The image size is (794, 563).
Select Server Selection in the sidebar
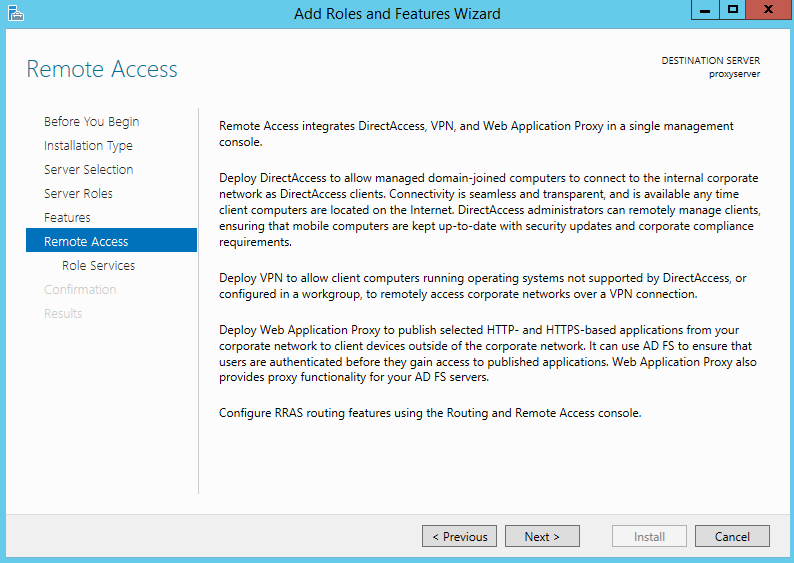[89, 170]
